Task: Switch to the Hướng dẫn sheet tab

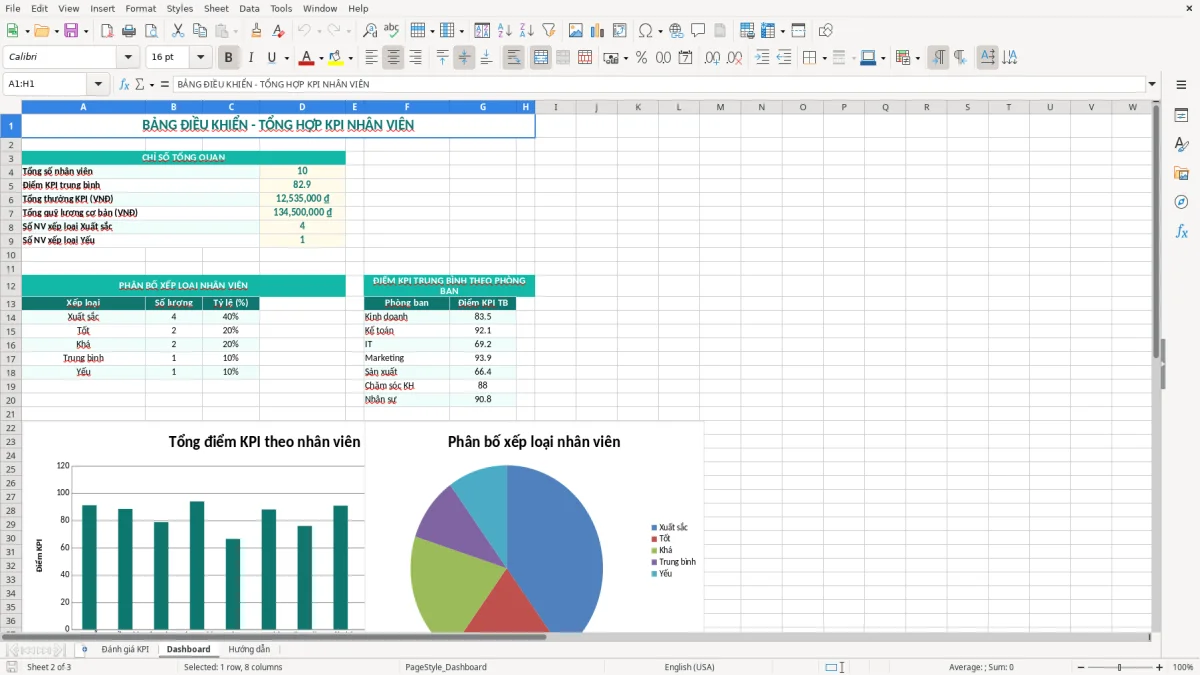Action: (x=249, y=649)
